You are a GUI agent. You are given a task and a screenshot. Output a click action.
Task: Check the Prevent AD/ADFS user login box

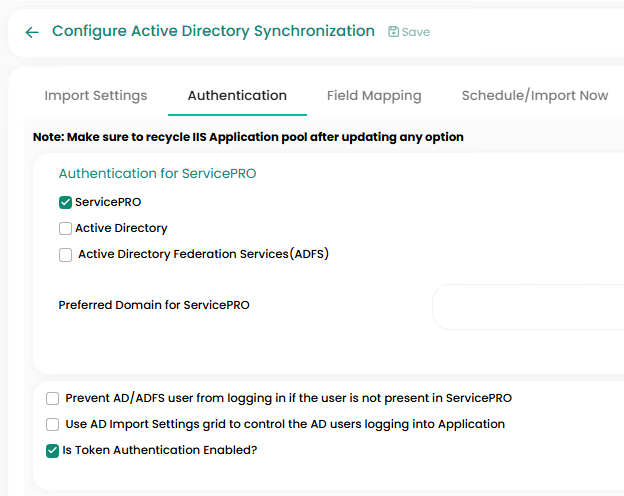pyautogui.click(x=53, y=399)
